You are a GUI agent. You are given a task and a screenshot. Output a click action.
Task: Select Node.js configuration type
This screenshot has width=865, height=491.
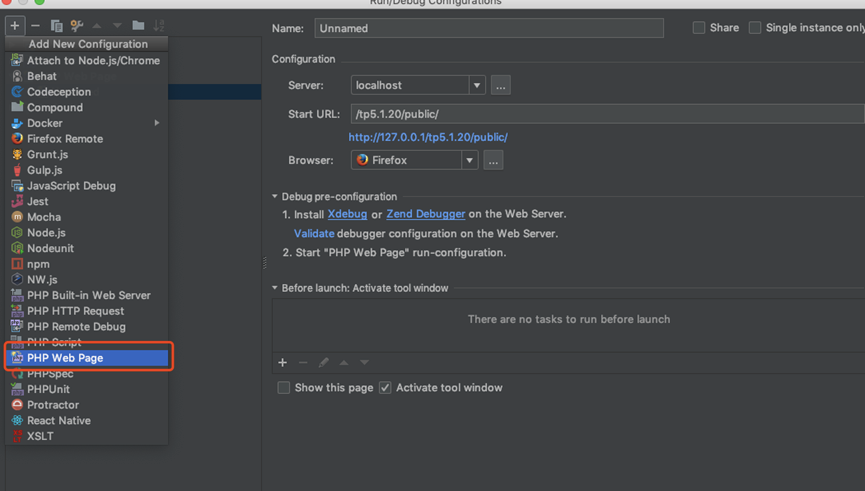(87, 233)
